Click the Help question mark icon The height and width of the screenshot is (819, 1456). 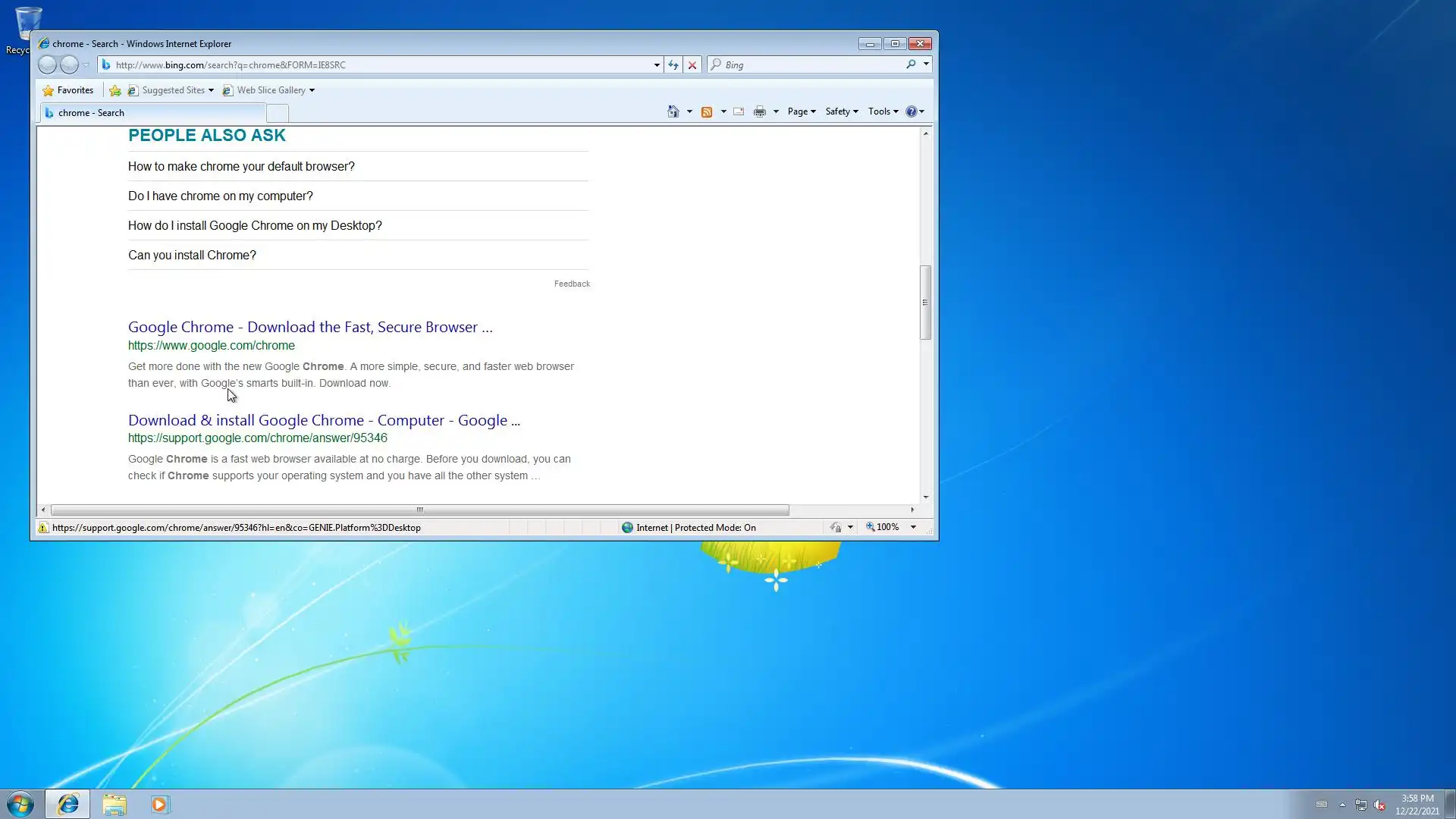[x=911, y=111]
